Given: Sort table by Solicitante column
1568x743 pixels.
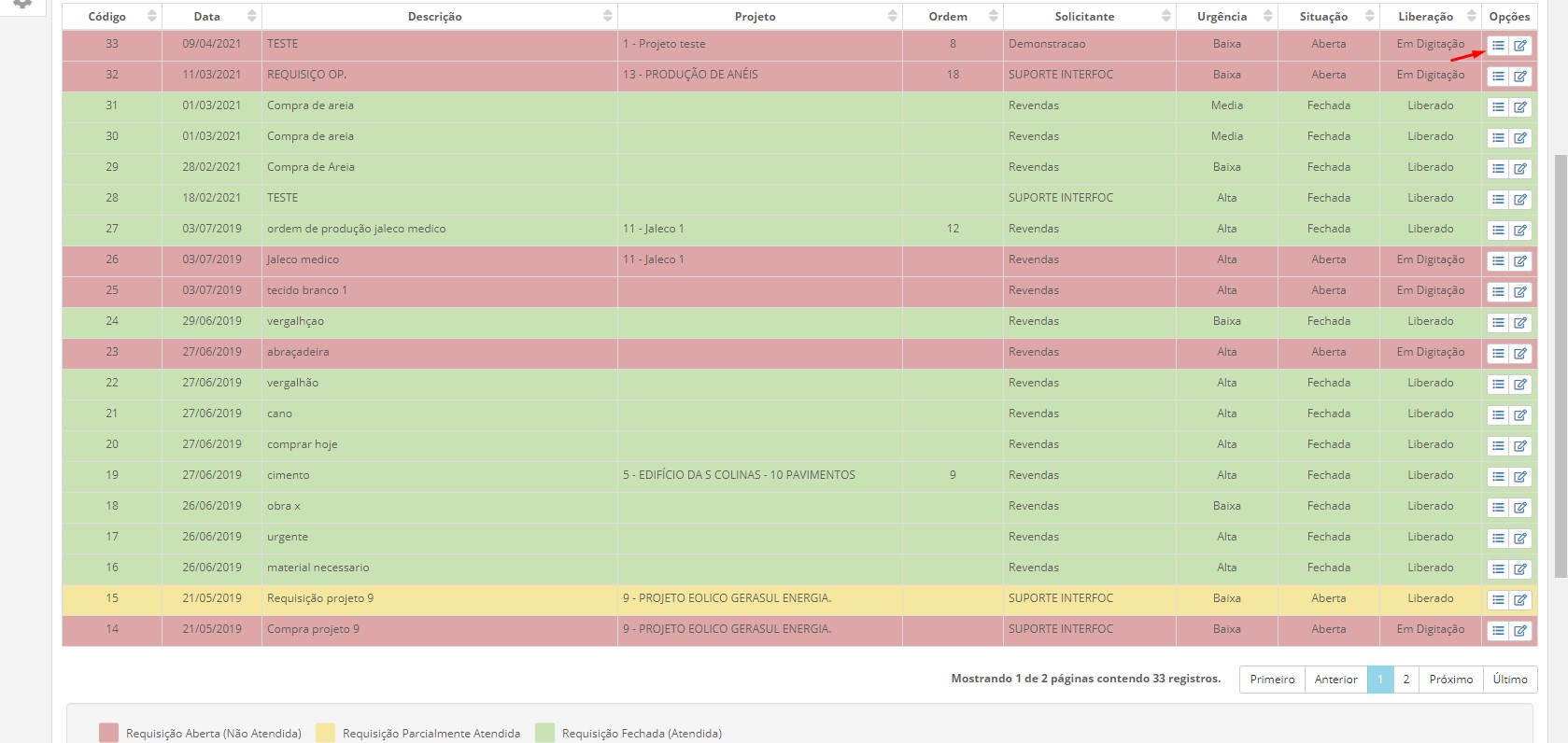Looking at the screenshot, I should pyautogui.click(x=1090, y=17).
